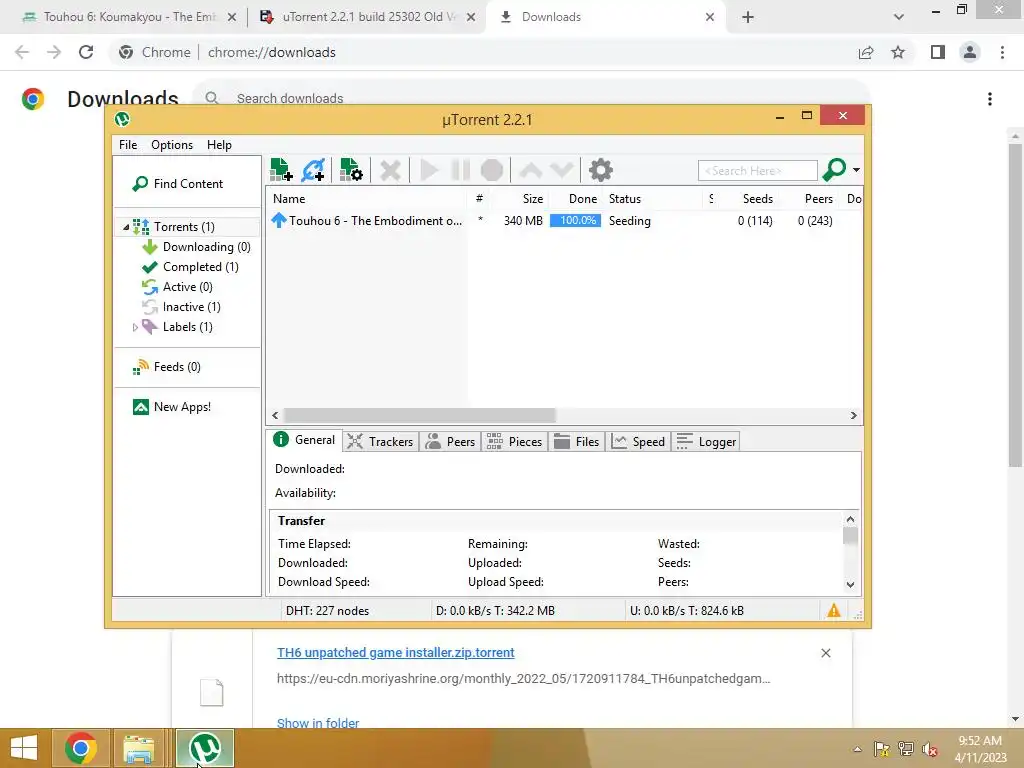Click the torrent list right scroll arrow
Viewport: 1024px width, 768px height.
tap(854, 415)
